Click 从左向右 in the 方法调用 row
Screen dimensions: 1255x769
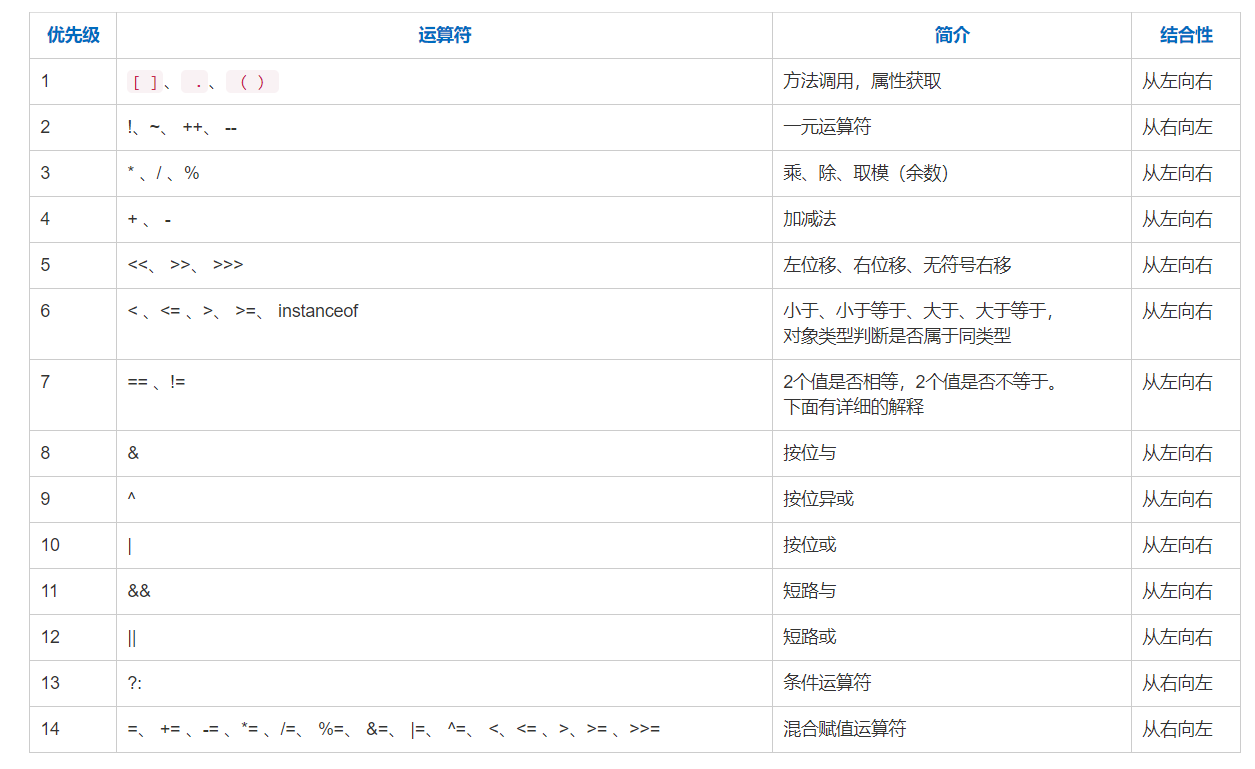[x=1177, y=82]
